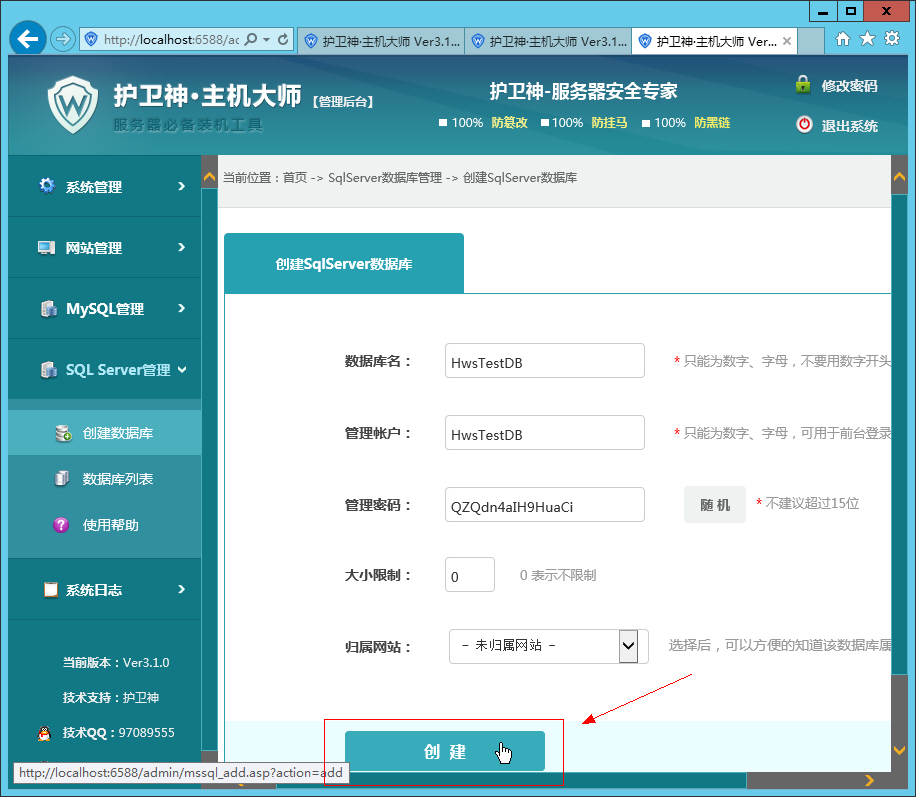Open 使用帮助 in the sidebar
The image size is (916, 797).
coord(105,525)
